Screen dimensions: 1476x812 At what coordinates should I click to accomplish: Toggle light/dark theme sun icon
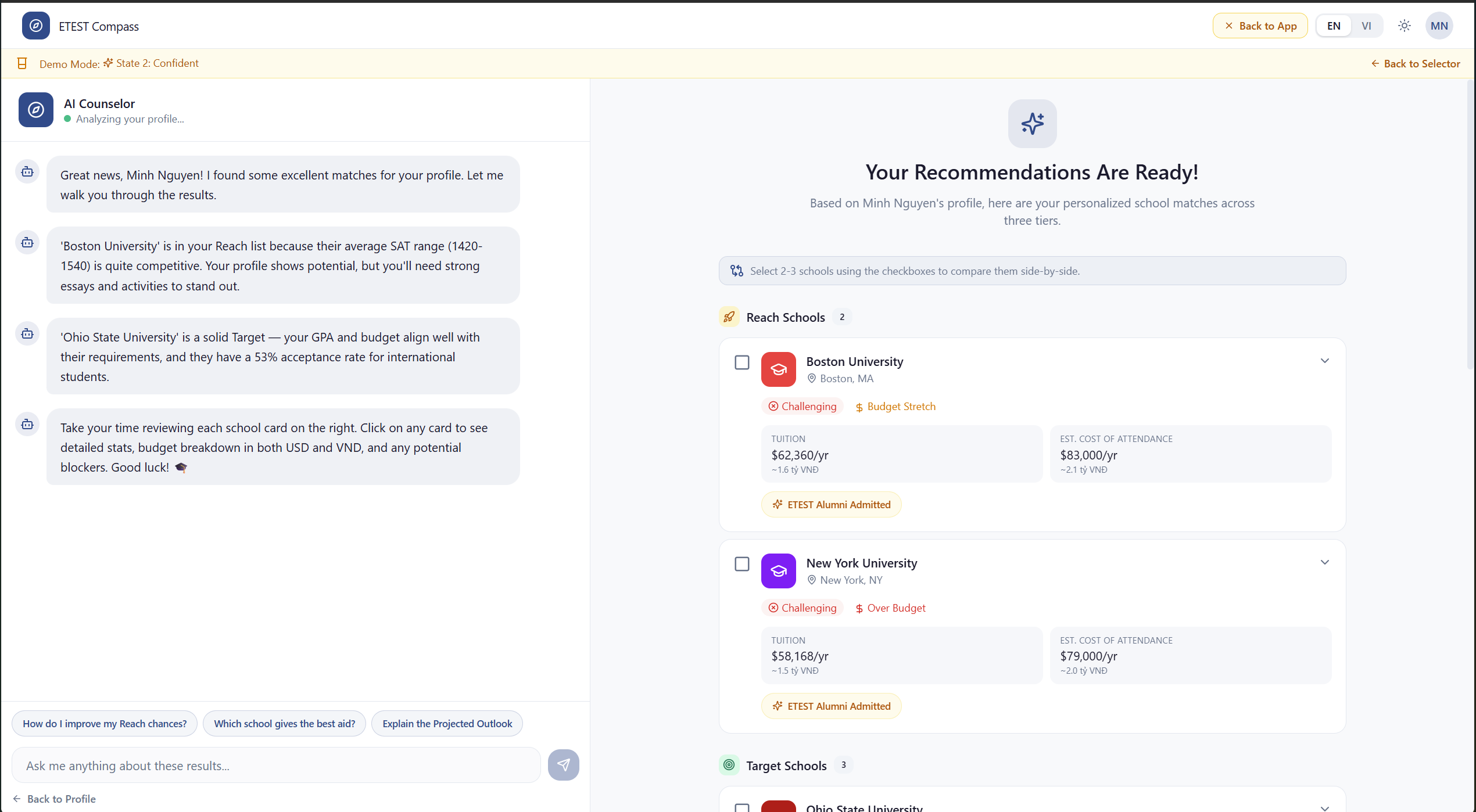coord(1404,26)
